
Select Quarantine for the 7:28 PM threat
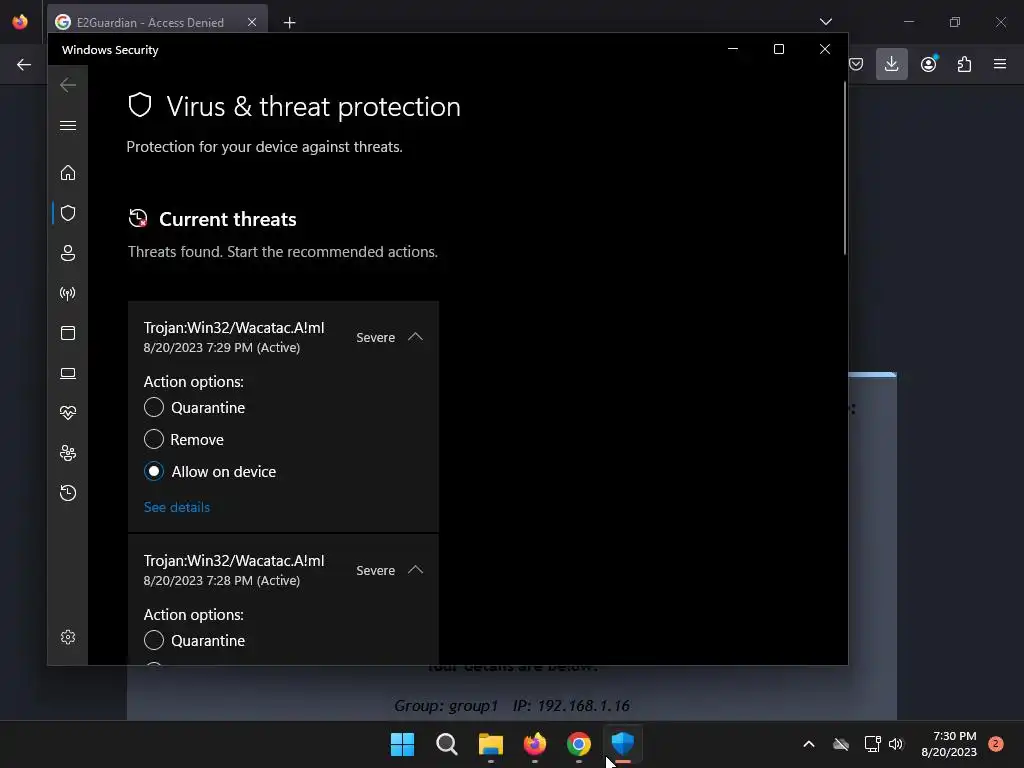[x=153, y=641]
